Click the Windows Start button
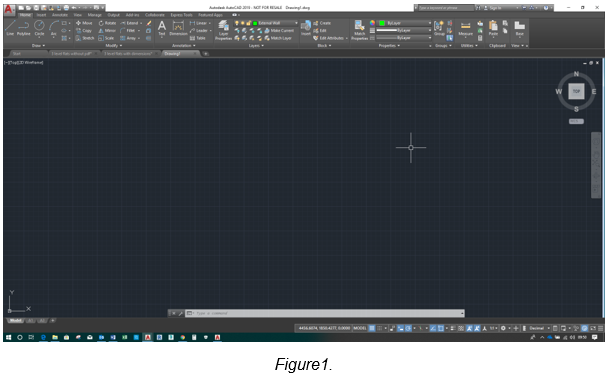Screen dimensions: 608x376 click(8, 337)
